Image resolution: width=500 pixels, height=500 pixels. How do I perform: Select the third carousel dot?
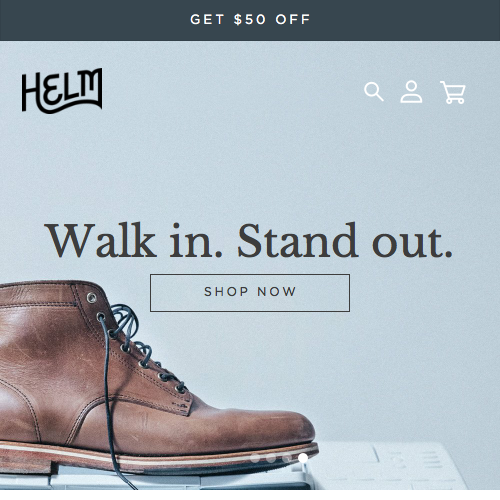[x=287, y=458]
